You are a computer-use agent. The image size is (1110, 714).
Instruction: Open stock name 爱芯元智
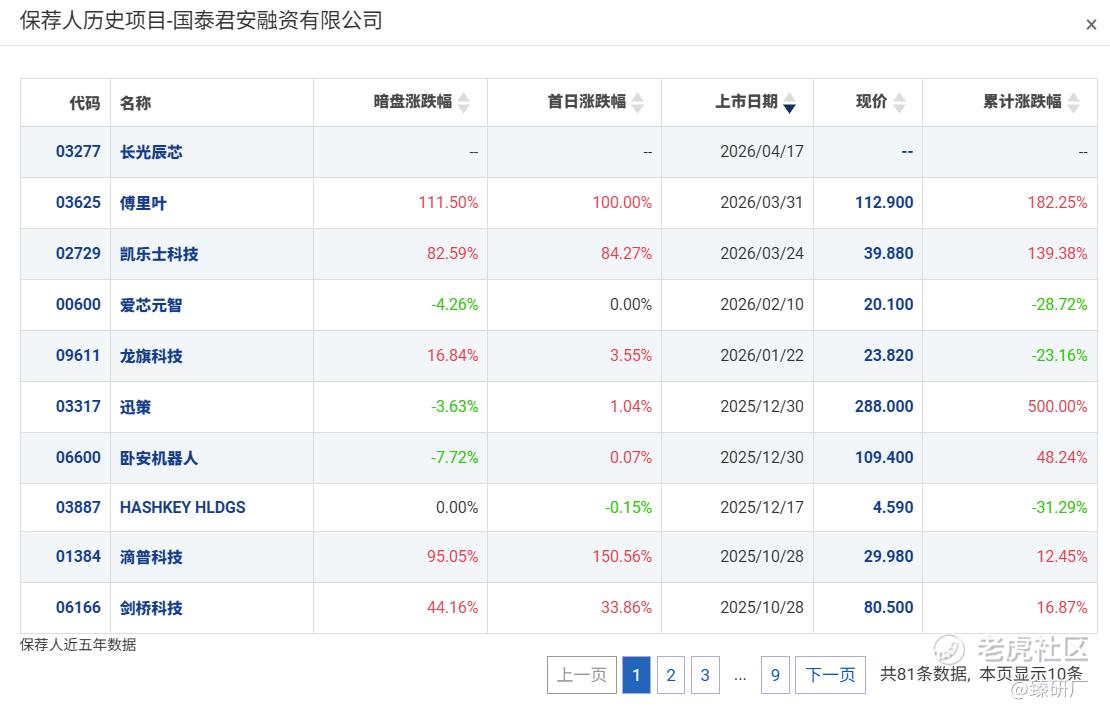click(151, 305)
